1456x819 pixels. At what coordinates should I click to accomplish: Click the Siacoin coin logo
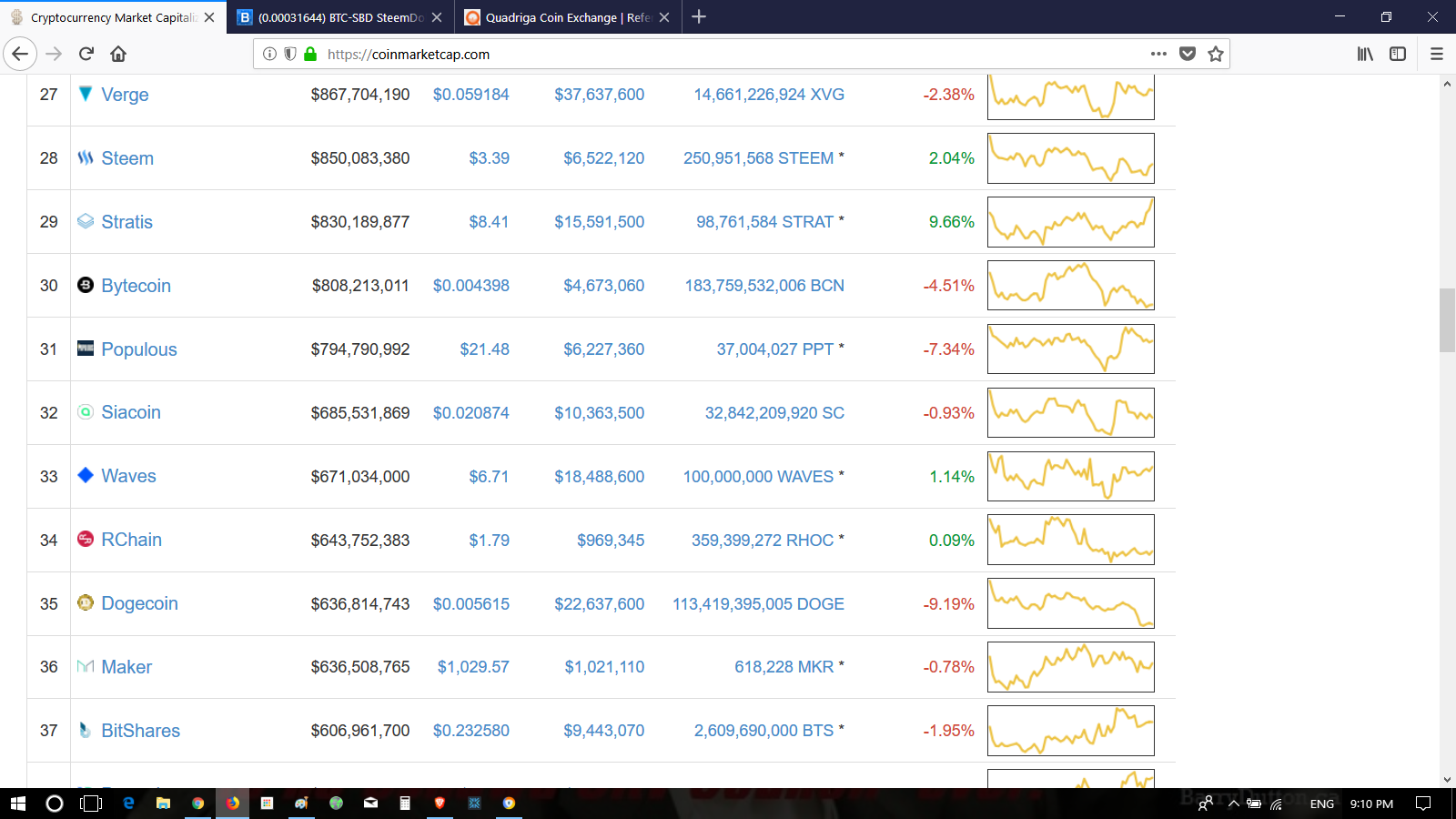tap(86, 412)
